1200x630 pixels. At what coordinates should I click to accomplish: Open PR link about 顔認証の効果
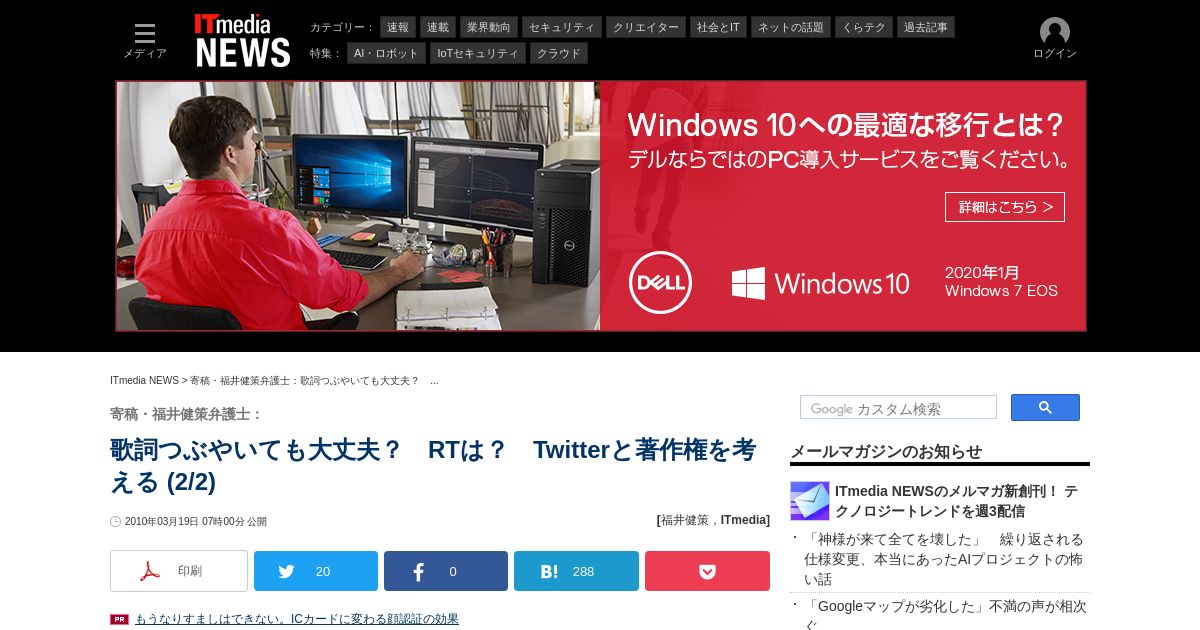pyautogui.click(x=297, y=619)
